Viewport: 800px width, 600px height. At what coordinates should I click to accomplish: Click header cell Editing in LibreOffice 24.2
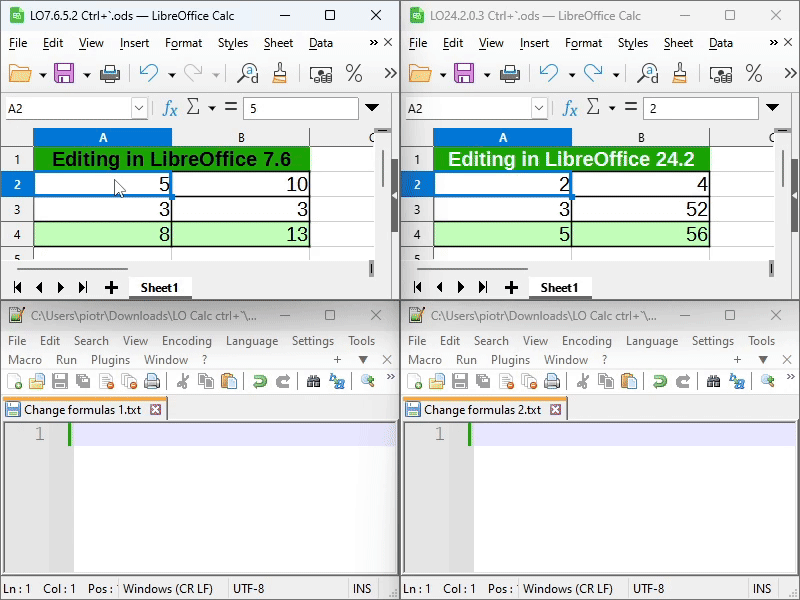point(571,159)
